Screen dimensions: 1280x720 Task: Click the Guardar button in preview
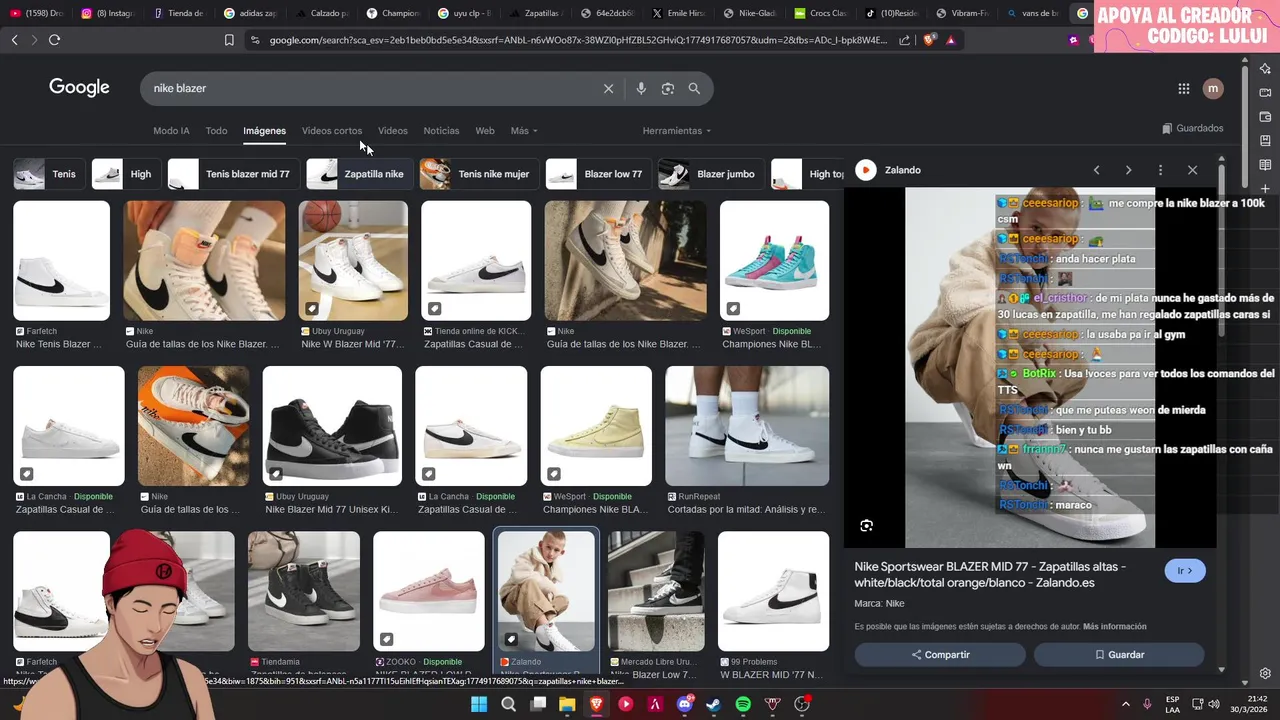[x=1119, y=655]
